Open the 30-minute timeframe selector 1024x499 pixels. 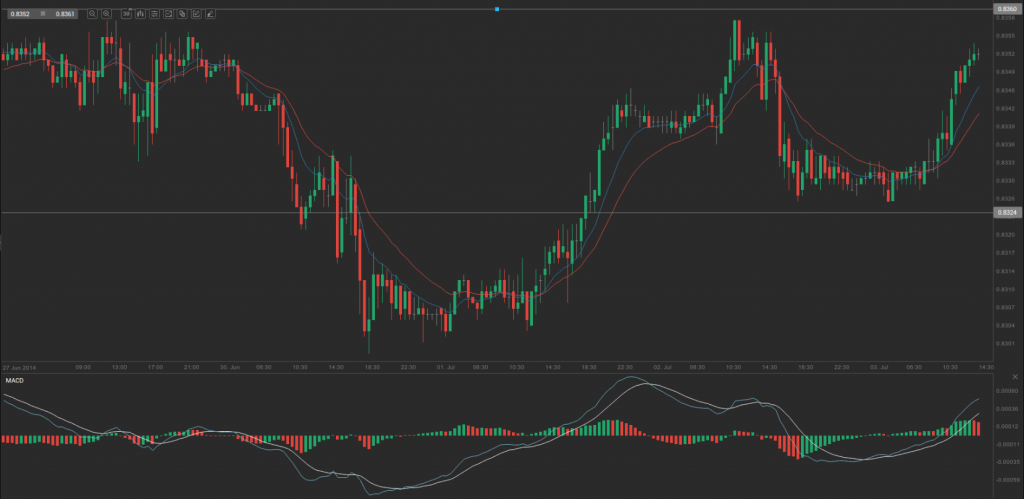[126, 14]
